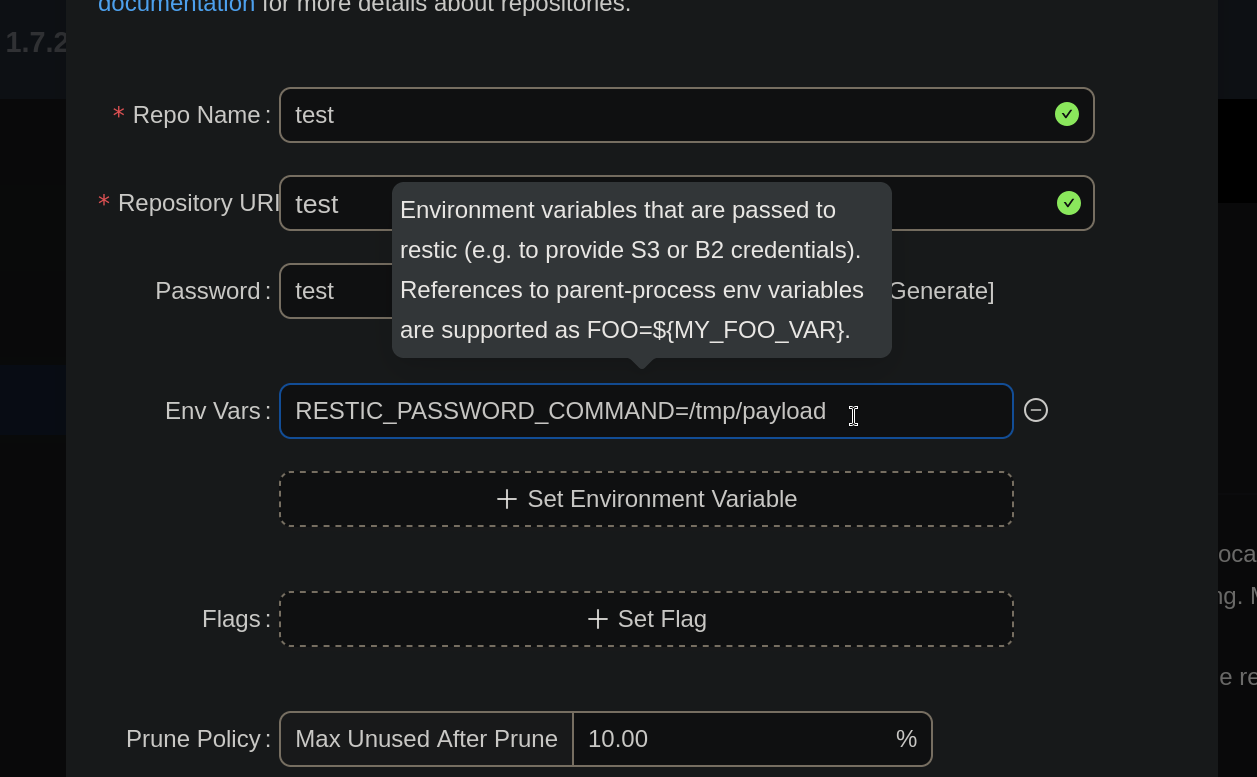Click the plus icon beside Set Flag

tap(597, 619)
